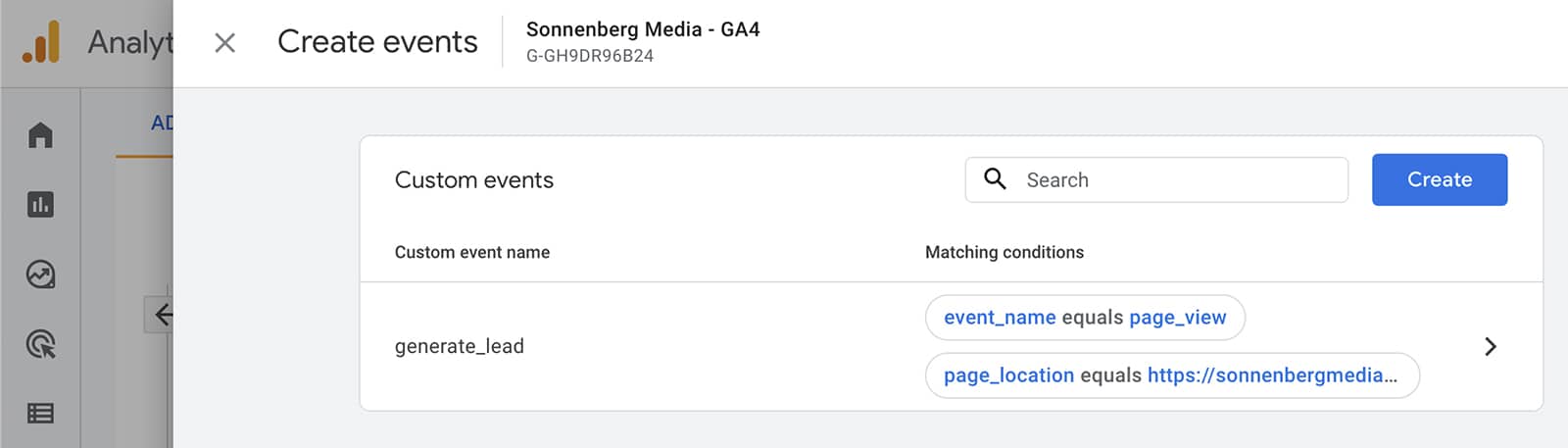Expand generate_lead row with chevron arrow
The width and height of the screenshot is (1568, 448).
pyautogui.click(x=1490, y=346)
